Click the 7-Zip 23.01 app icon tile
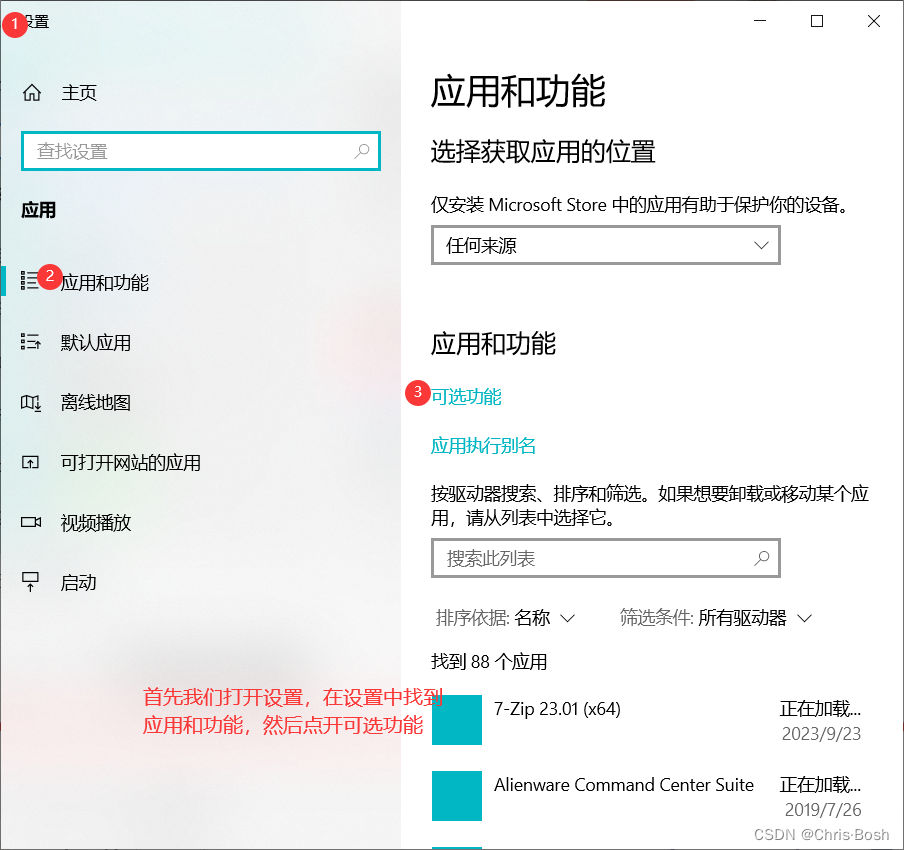This screenshot has height=850, width=904. pyautogui.click(x=457, y=720)
